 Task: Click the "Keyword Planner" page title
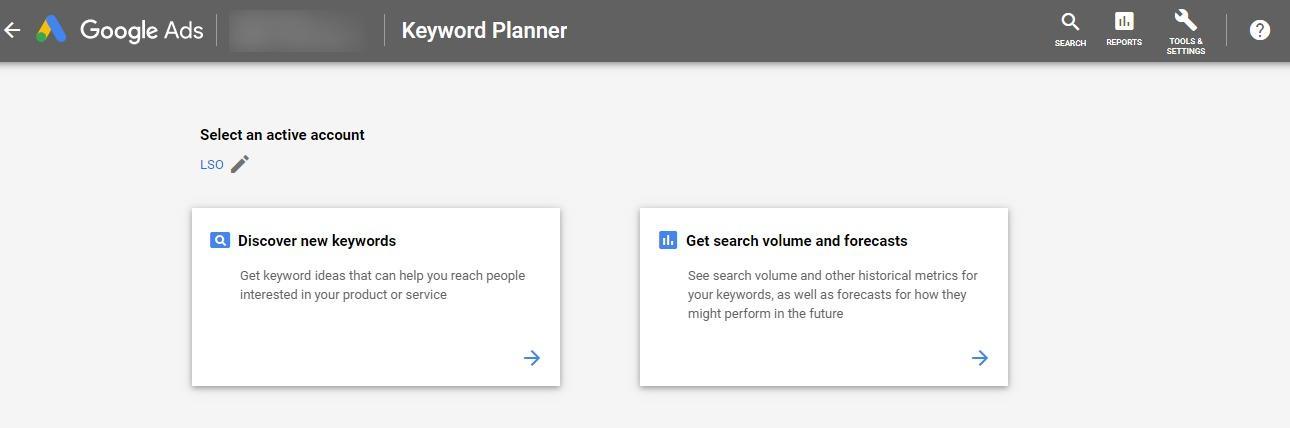coord(484,30)
